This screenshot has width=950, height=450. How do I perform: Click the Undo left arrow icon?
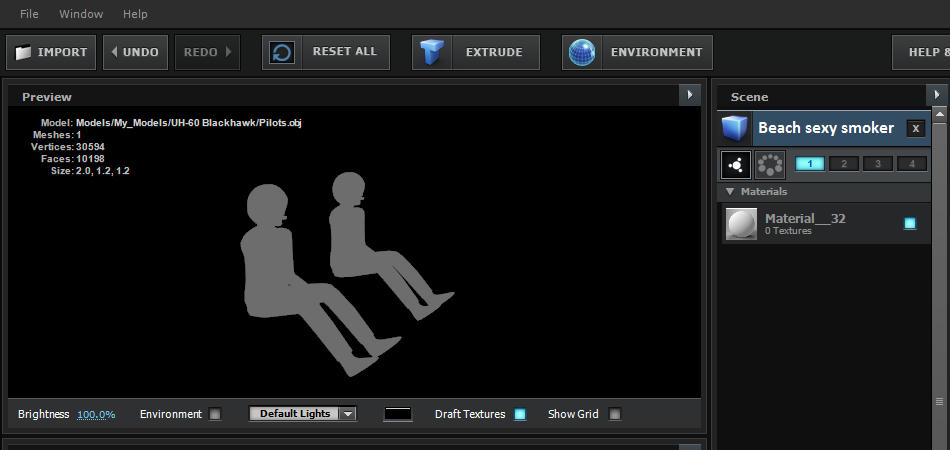[x=115, y=52]
